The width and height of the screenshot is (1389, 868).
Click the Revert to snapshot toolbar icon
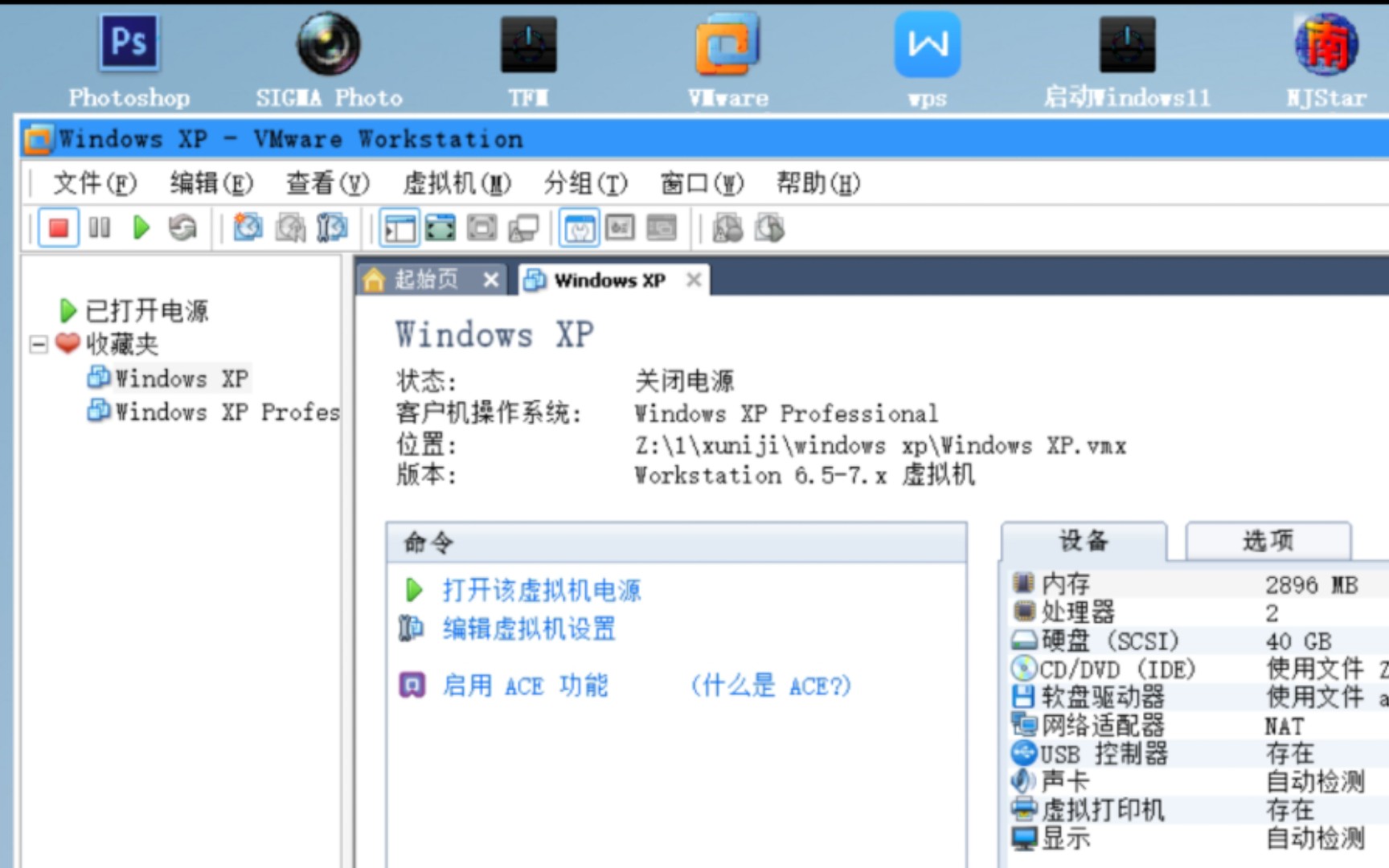[x=290, y=228]
